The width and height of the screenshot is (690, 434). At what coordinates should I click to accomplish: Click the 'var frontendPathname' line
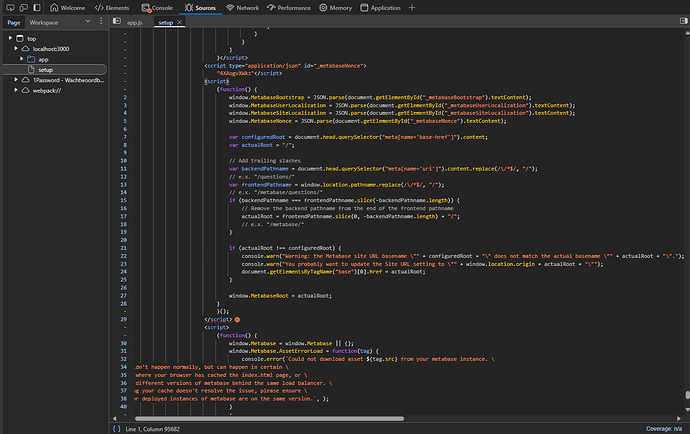[x=336, y=185]
